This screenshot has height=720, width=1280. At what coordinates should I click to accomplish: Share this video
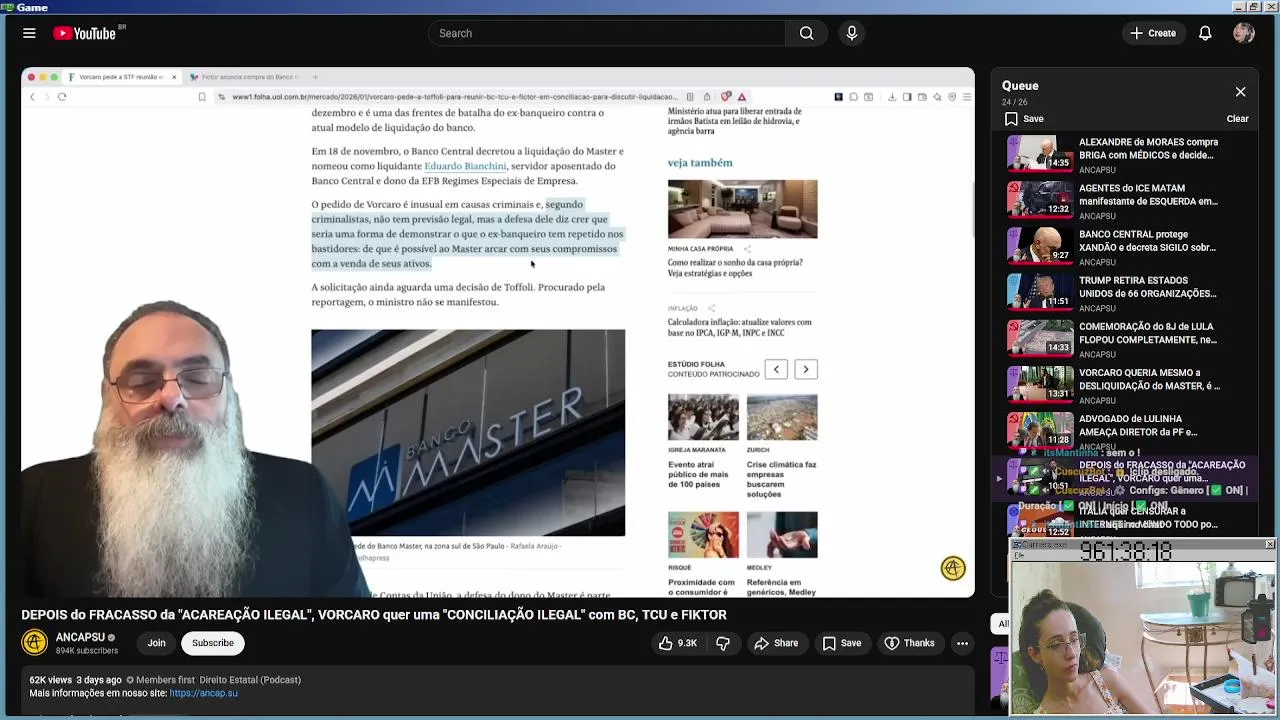776,643
